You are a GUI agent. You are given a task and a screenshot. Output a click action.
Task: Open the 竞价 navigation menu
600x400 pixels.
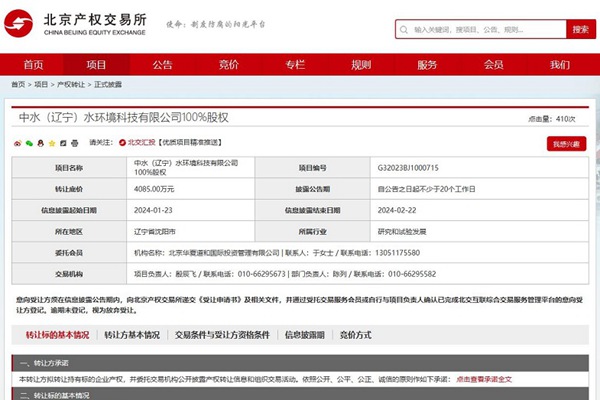[x=229, y=64]
